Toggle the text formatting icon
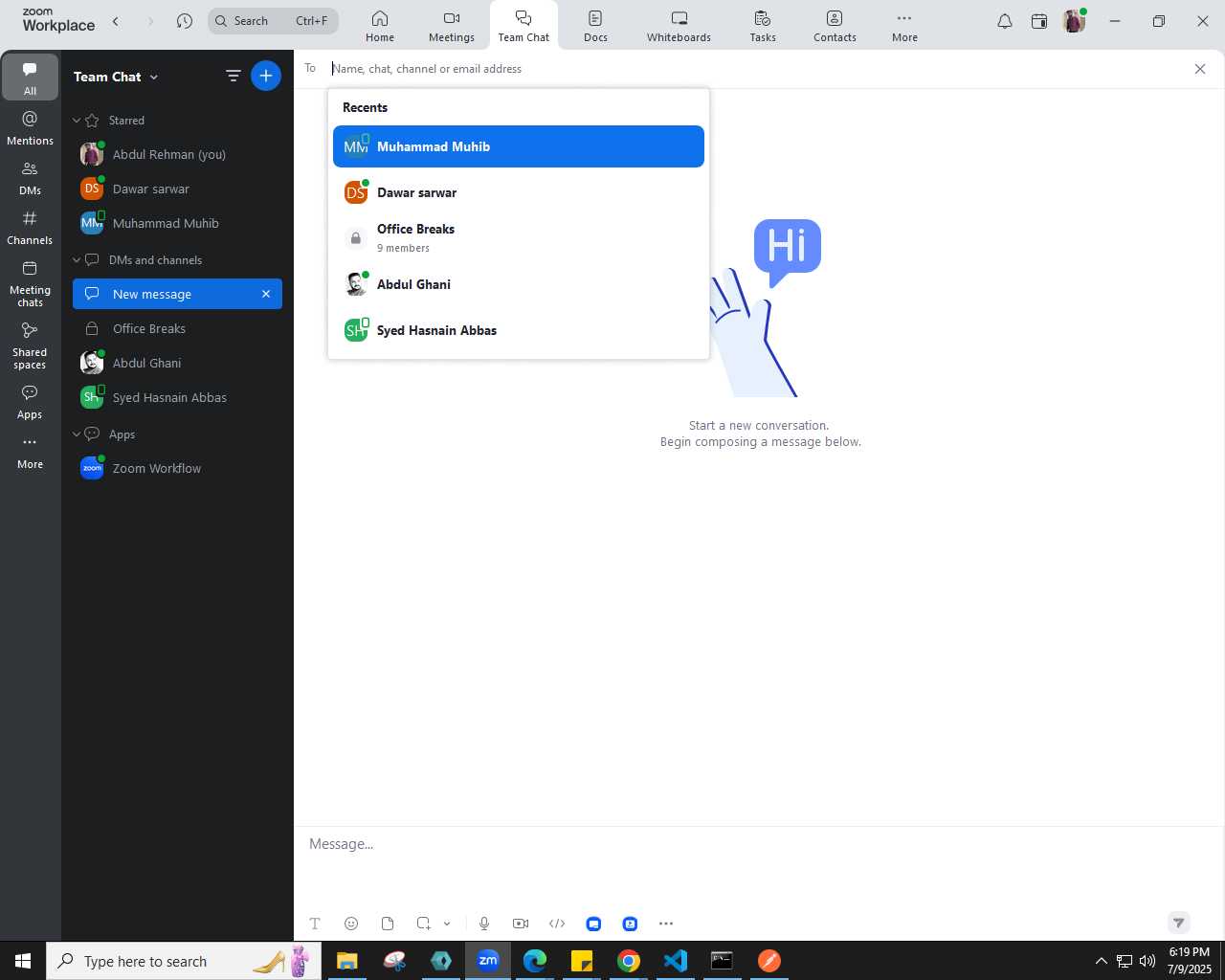 (315, 924)
